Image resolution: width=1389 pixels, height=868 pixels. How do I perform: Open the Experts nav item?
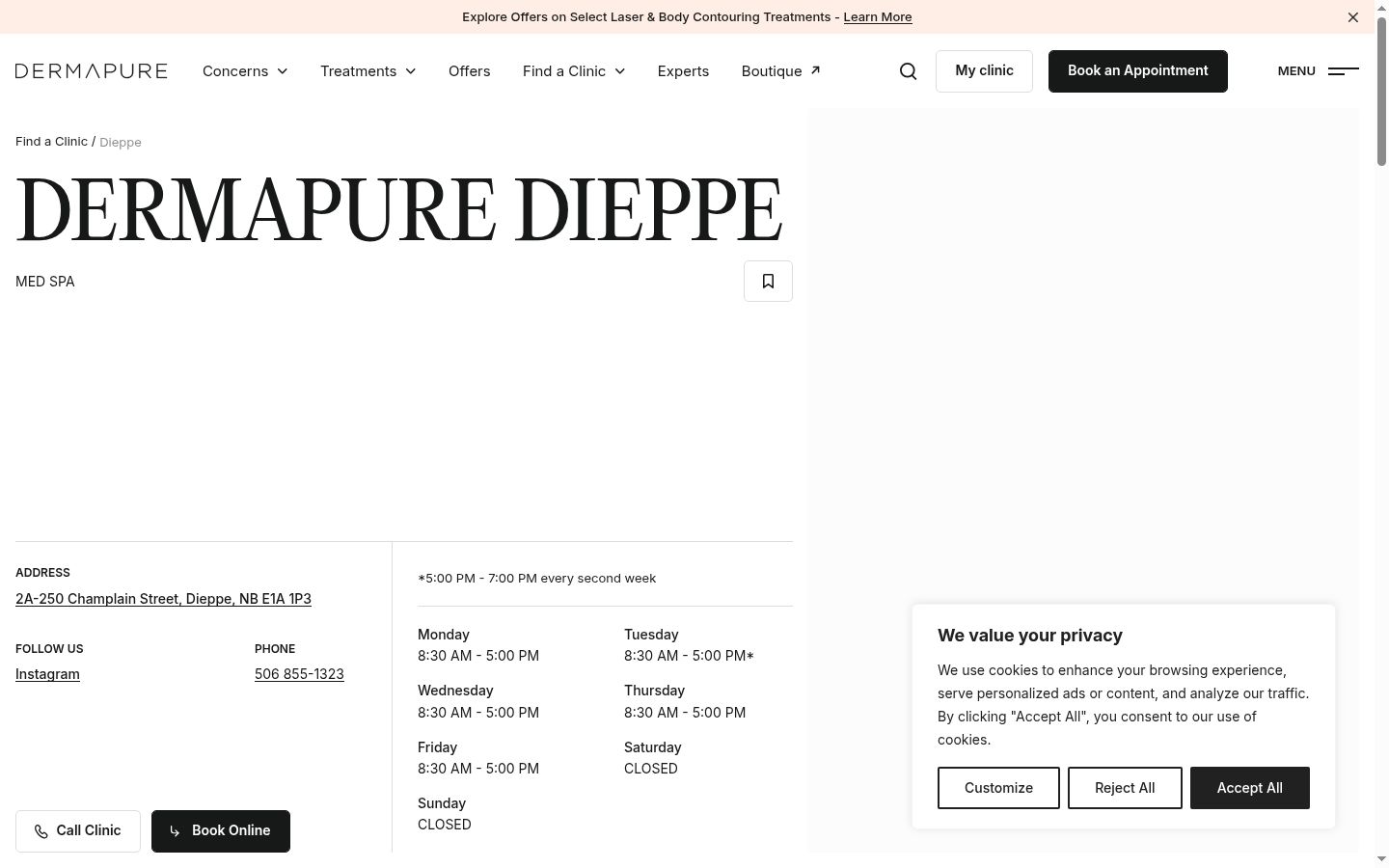click(x=683, y=71)
